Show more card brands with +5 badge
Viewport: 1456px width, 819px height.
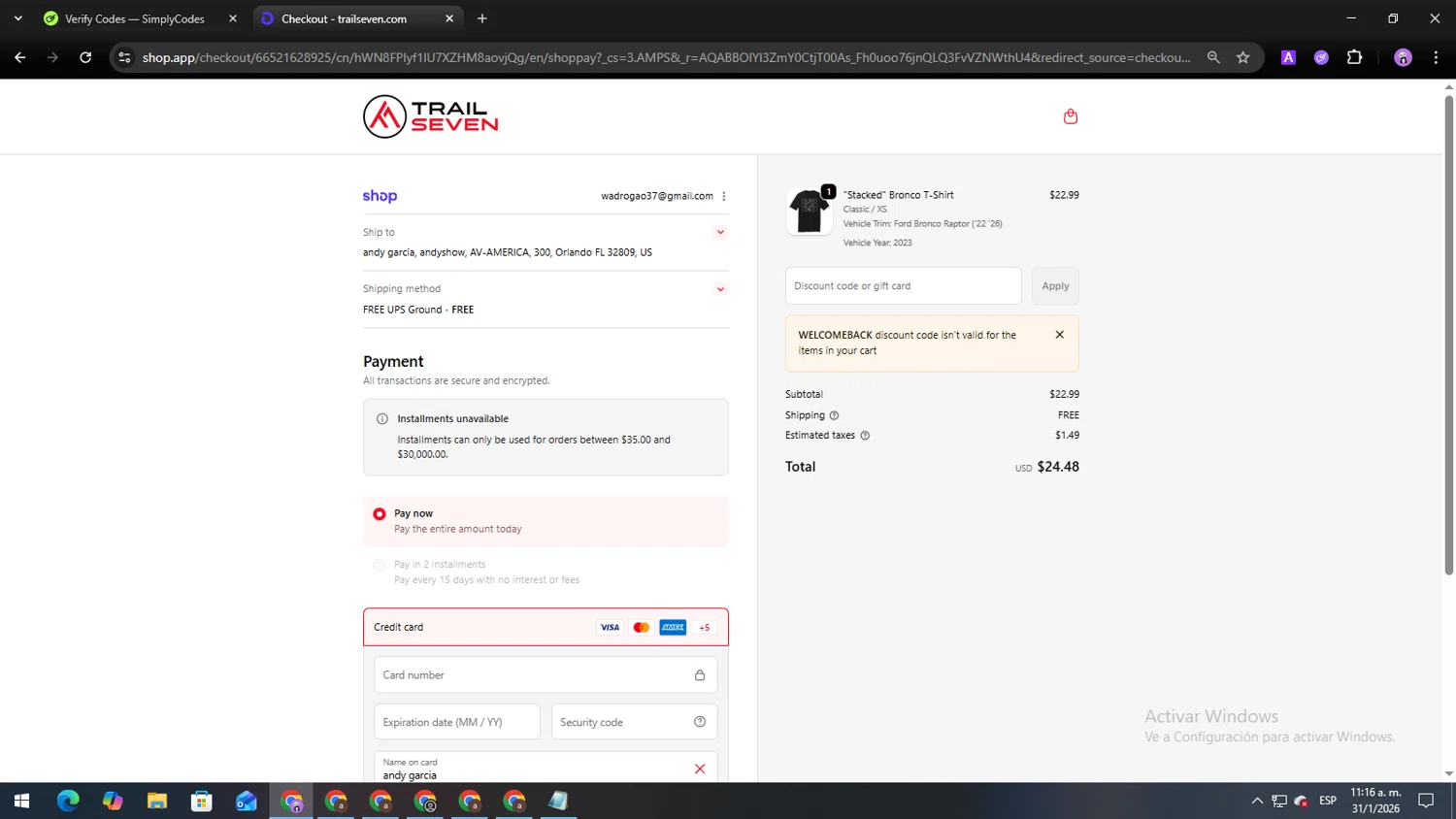705,628
